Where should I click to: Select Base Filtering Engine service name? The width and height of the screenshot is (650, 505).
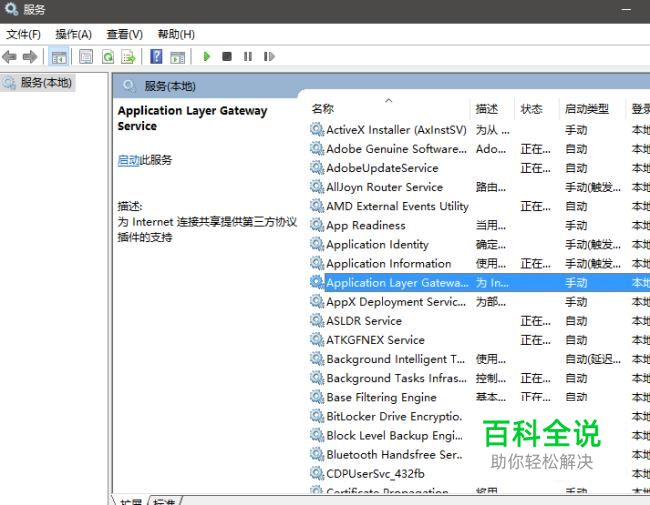[x=381, y=397]
